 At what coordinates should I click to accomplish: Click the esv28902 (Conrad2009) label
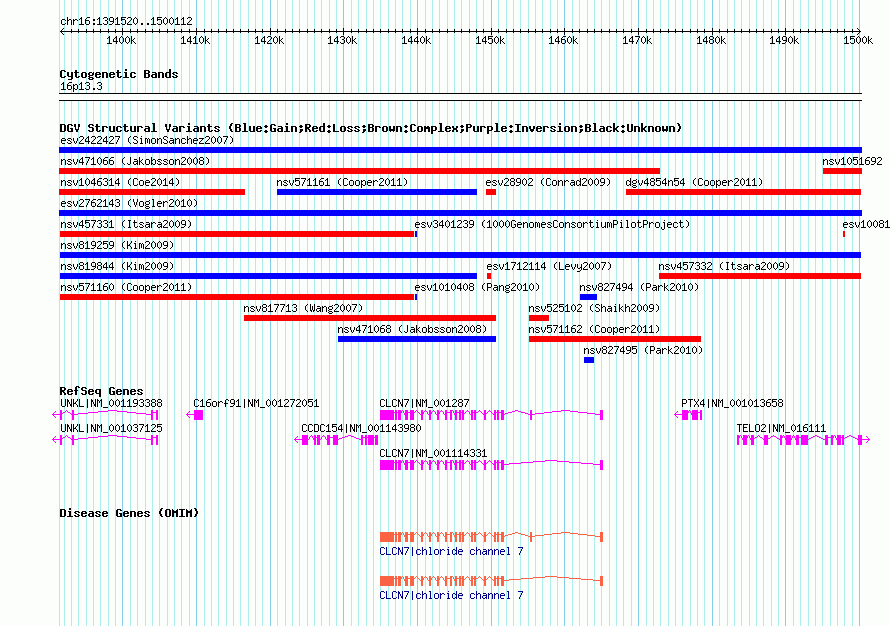[548, 182]
